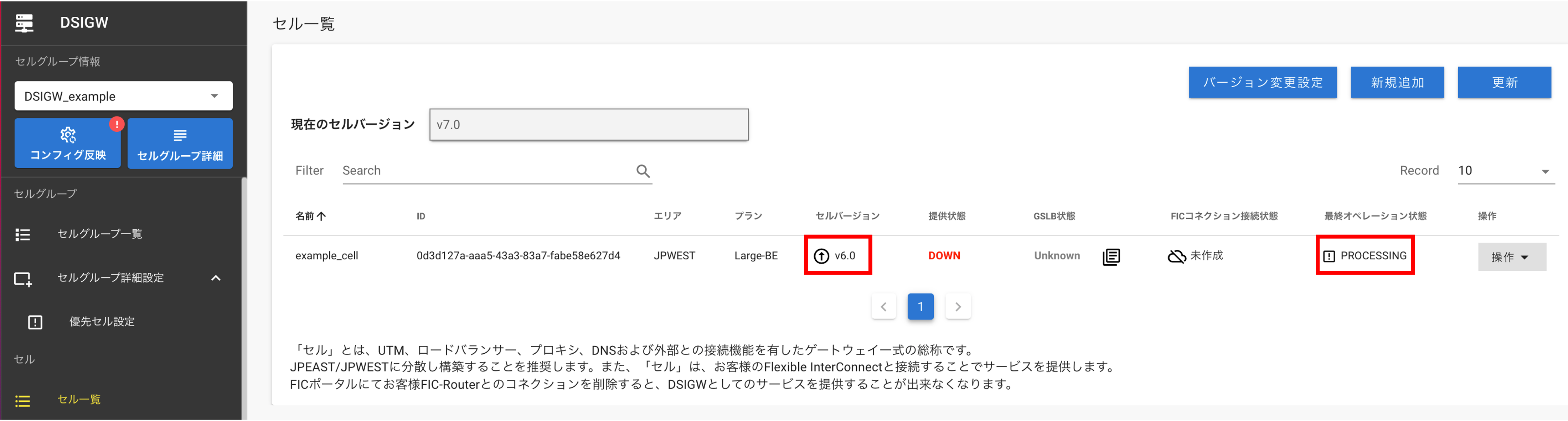Open the 操作 dropdown for example_cell
This screenshot has height=421, width=1568.
coord(1511,258)
